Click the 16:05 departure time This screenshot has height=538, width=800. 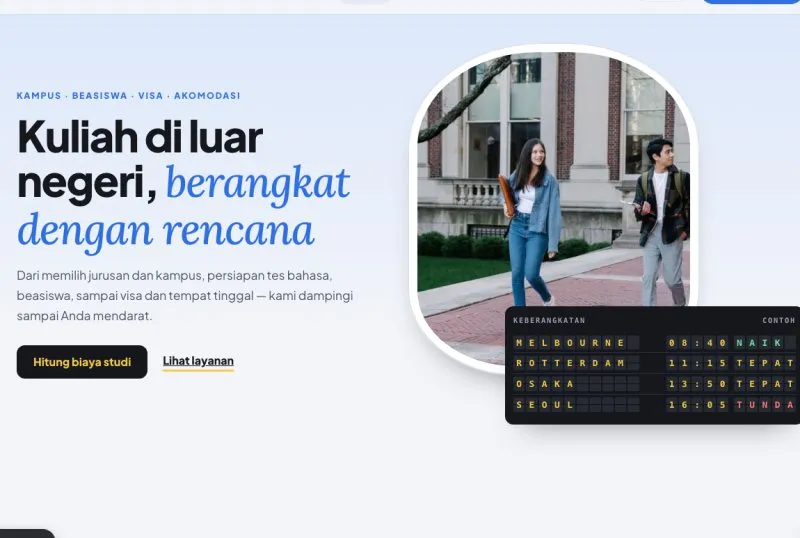click(x=697, y=405)
